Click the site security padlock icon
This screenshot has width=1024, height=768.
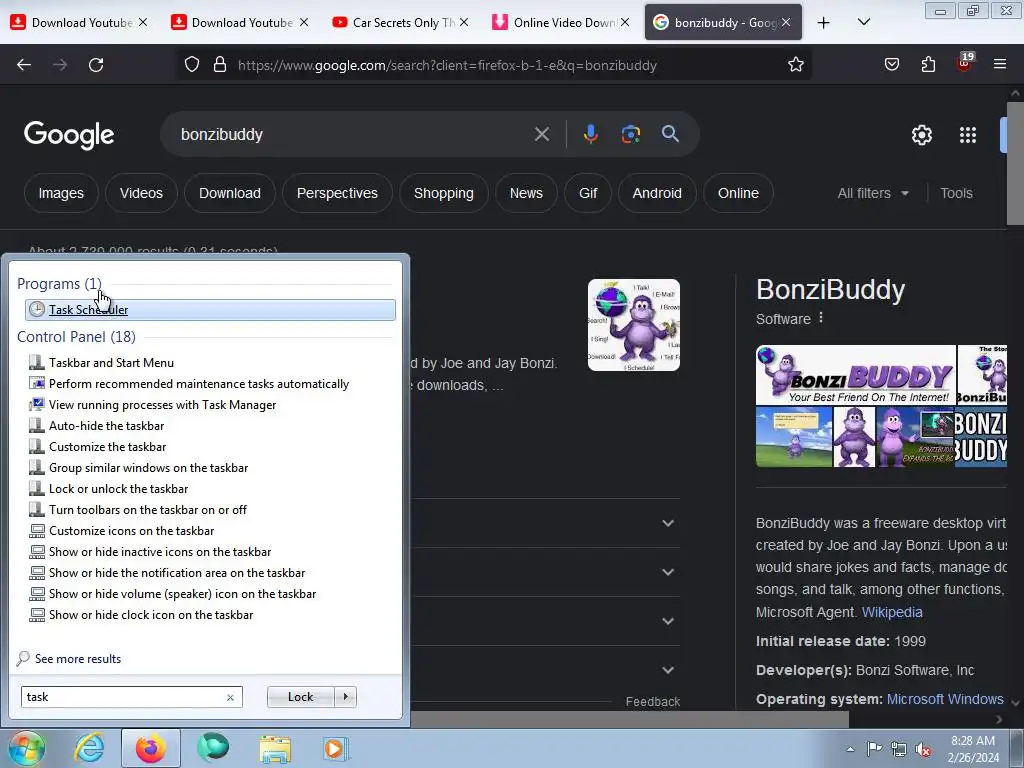220,65
